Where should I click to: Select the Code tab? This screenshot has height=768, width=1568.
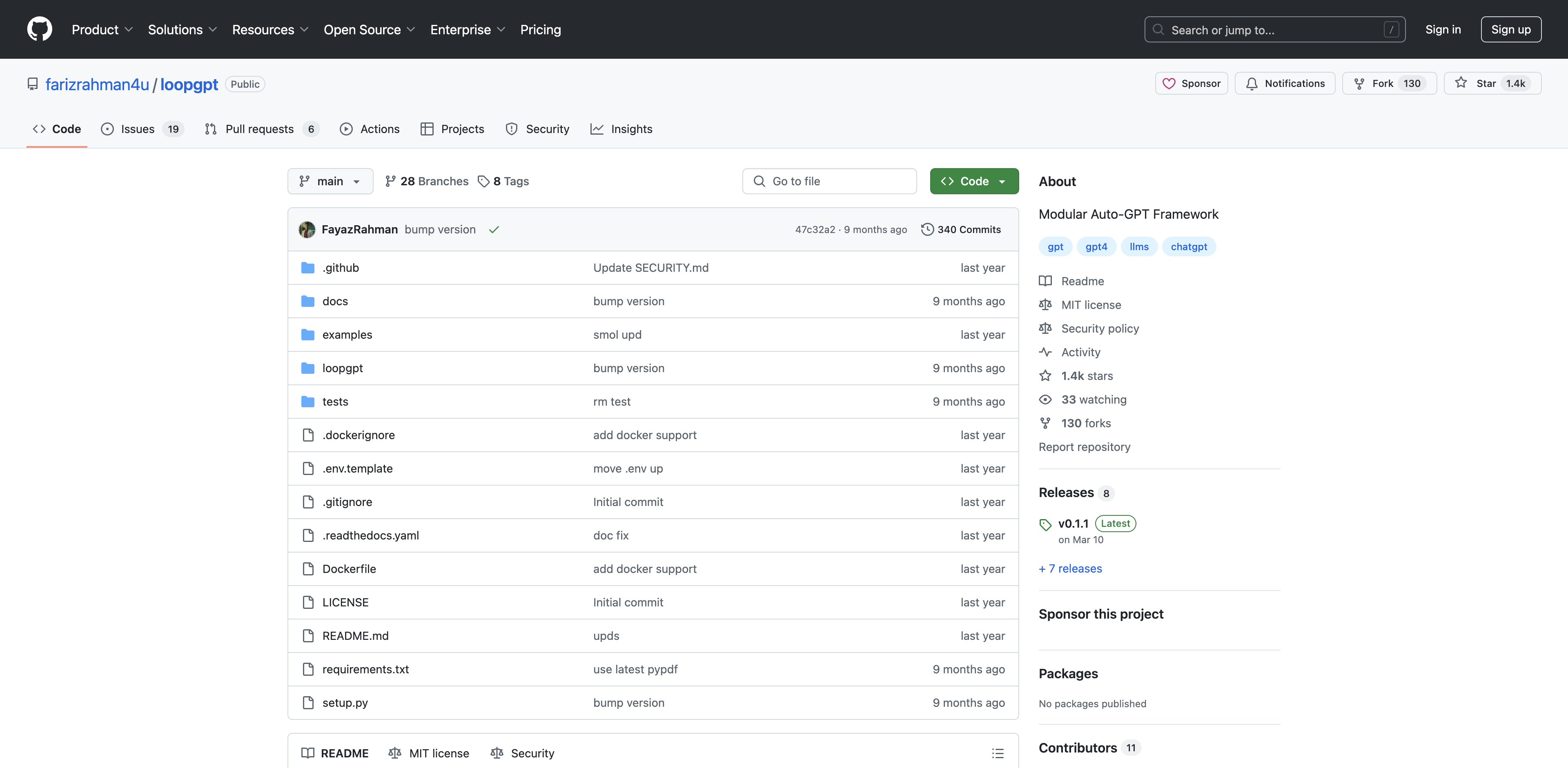57,129
